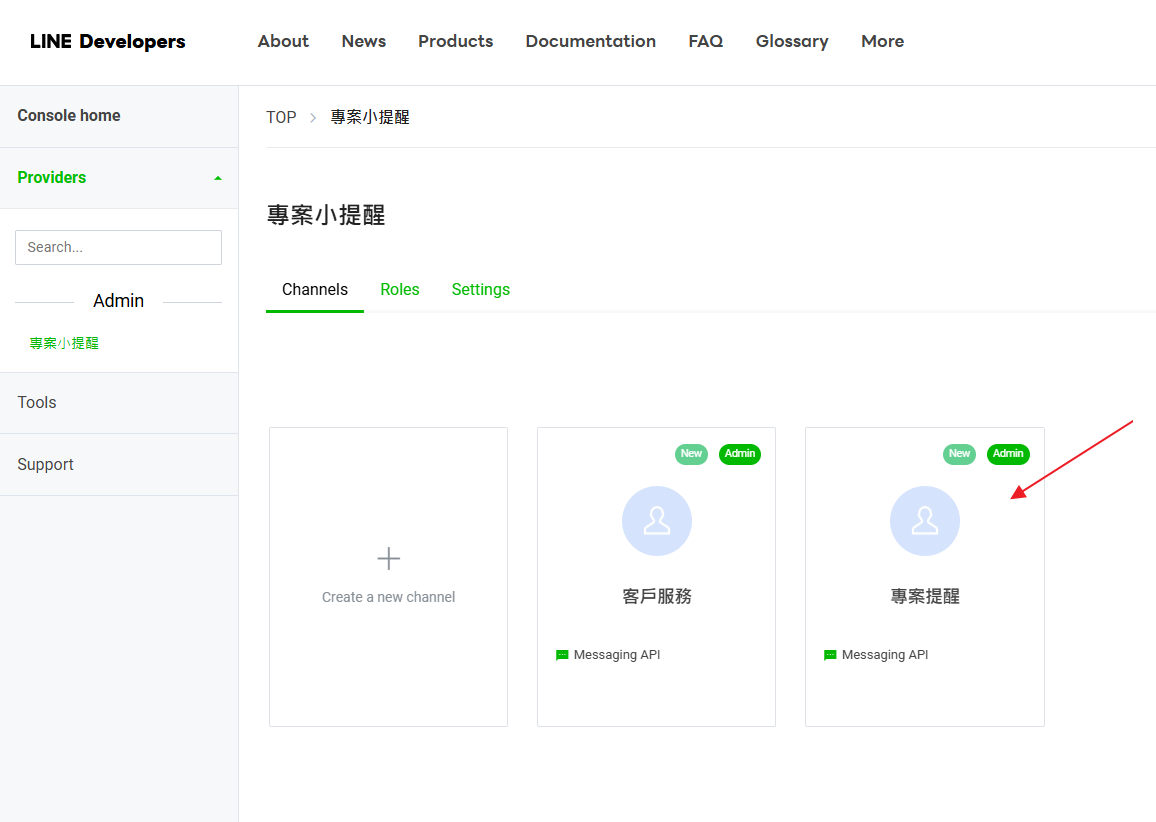Open the 專案提醒 channel name
Image resolution: width=1156 pixels, height=822 pixels.
pyautogui.click(x=925, y=596)
